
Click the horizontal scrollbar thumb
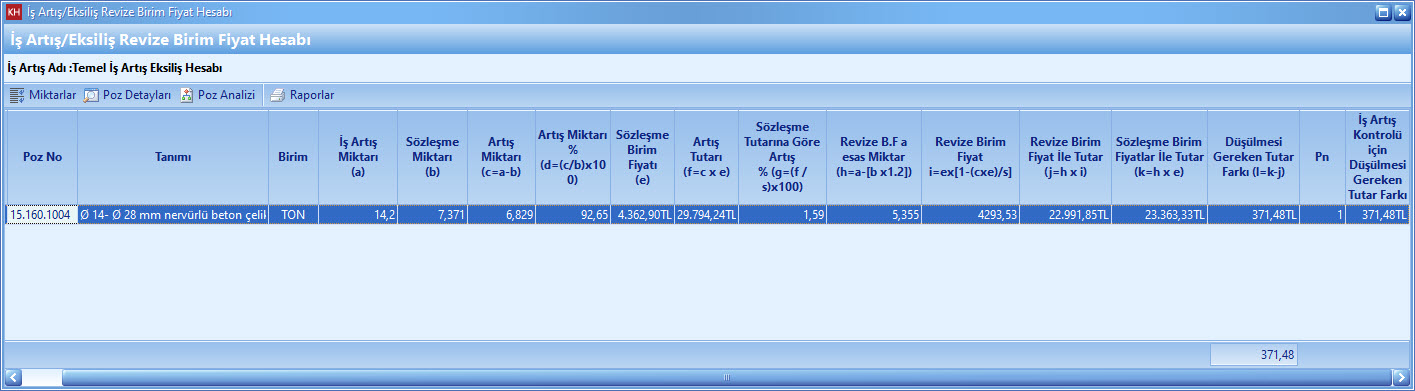[x=727, y=377]
